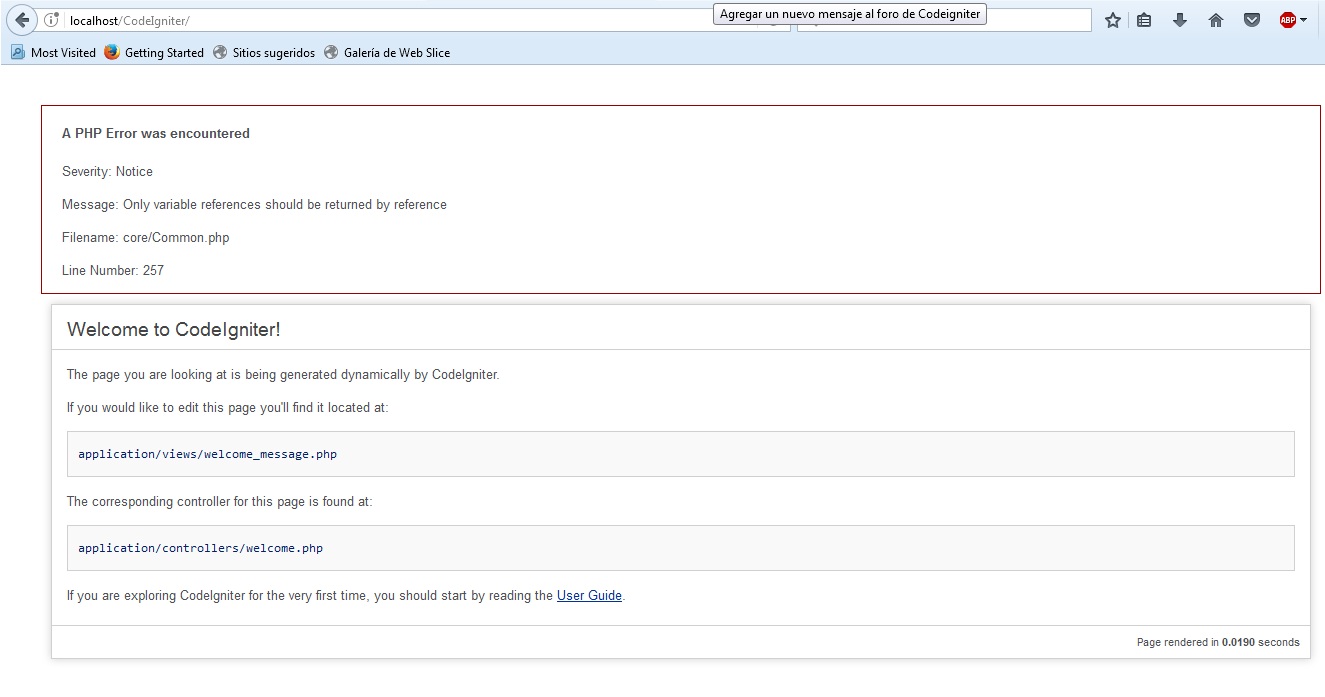Select the 'Page rendered in 0.0190 seconds' text

pos(1218,642)
